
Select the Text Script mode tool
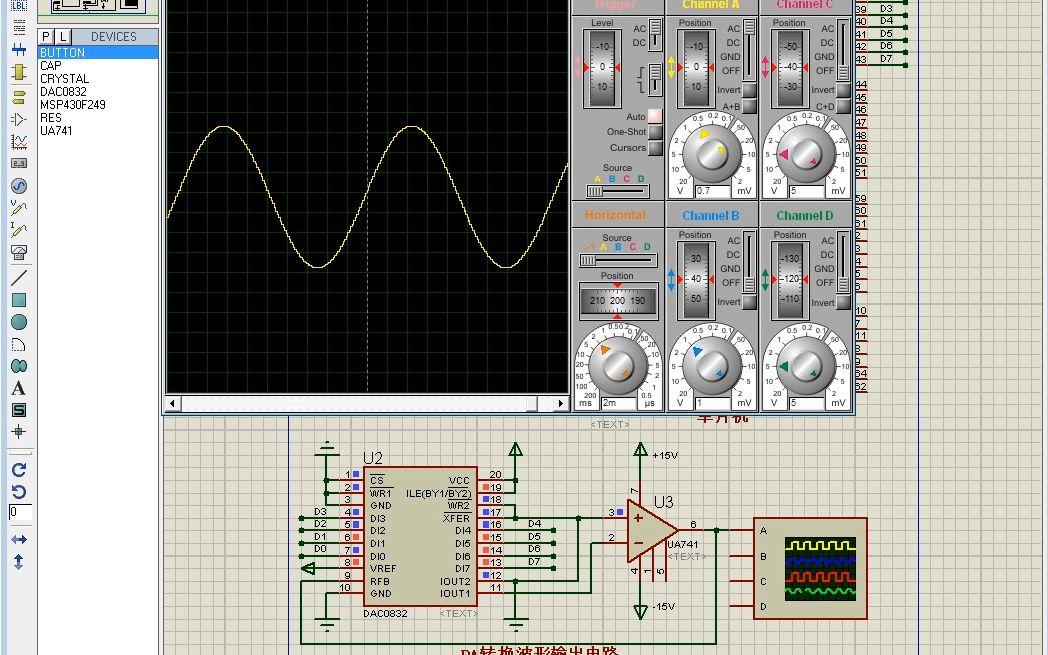[x=19, y=27]
